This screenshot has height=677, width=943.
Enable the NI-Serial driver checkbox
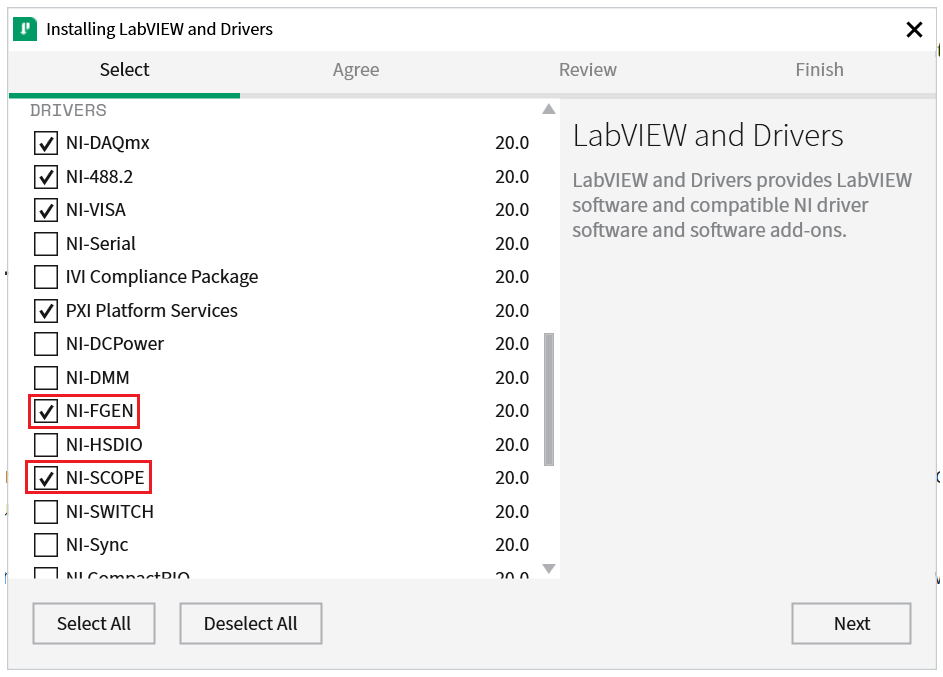pyautogui.click(x=46, y=244)
